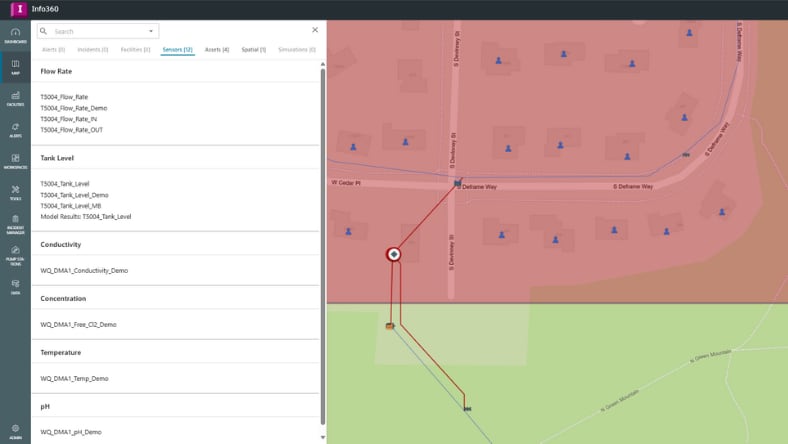The image size is (788, 444).
Task: Select sensor T5004_Tank_Level
Action: click(x=65, y=184)
